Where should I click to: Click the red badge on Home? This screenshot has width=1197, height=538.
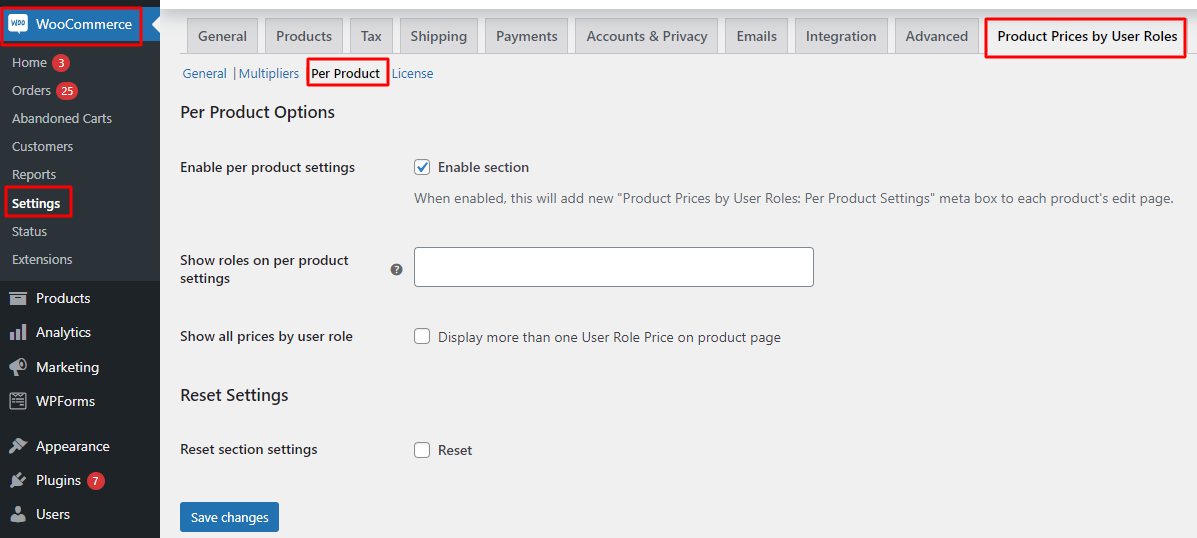[61, 63]
